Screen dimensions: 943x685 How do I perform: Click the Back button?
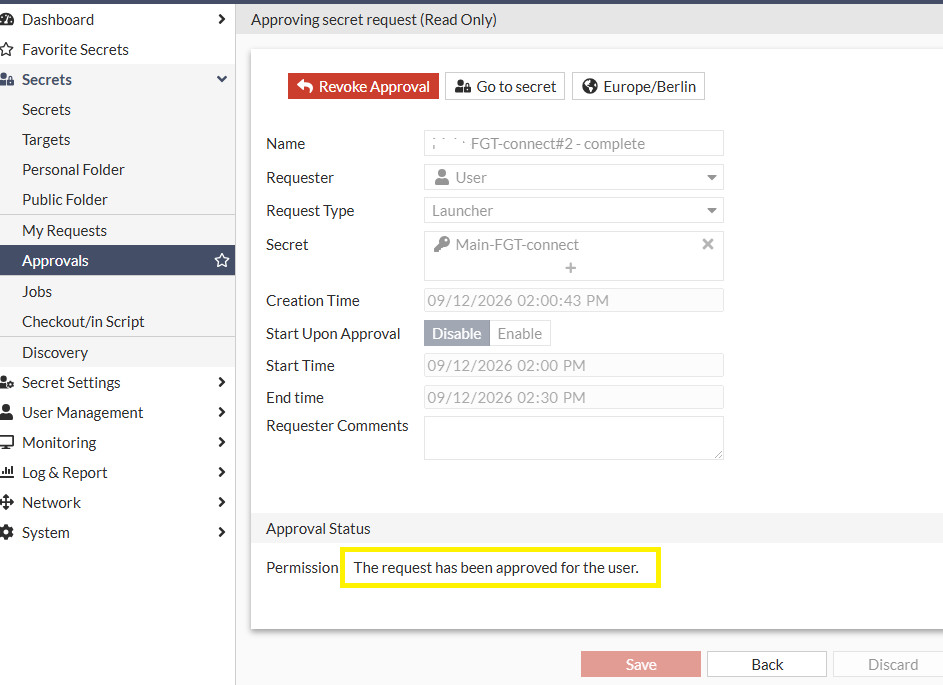point(767,664)
